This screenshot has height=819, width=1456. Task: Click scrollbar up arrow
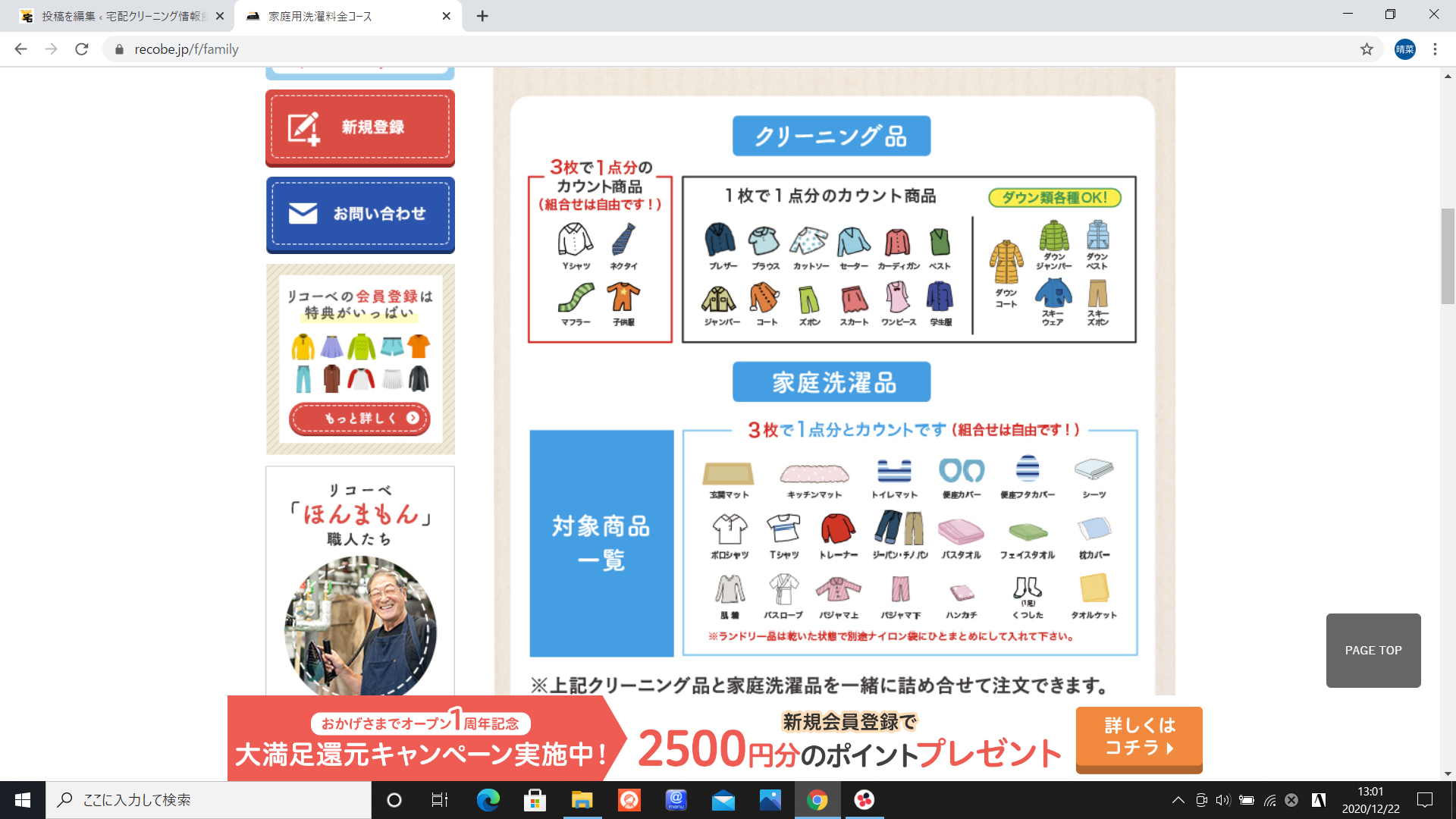click(x=1448, y=76)
